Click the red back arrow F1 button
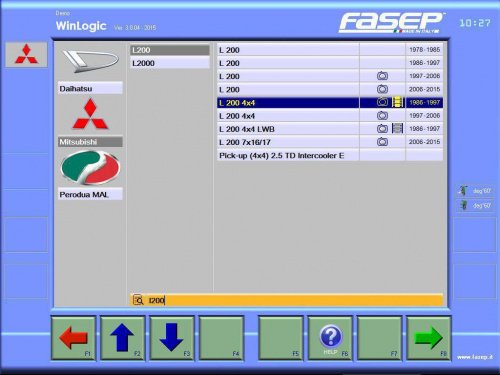Image resolution: width=500 pixels, height=375 pixels. click(x=73, y=338)
